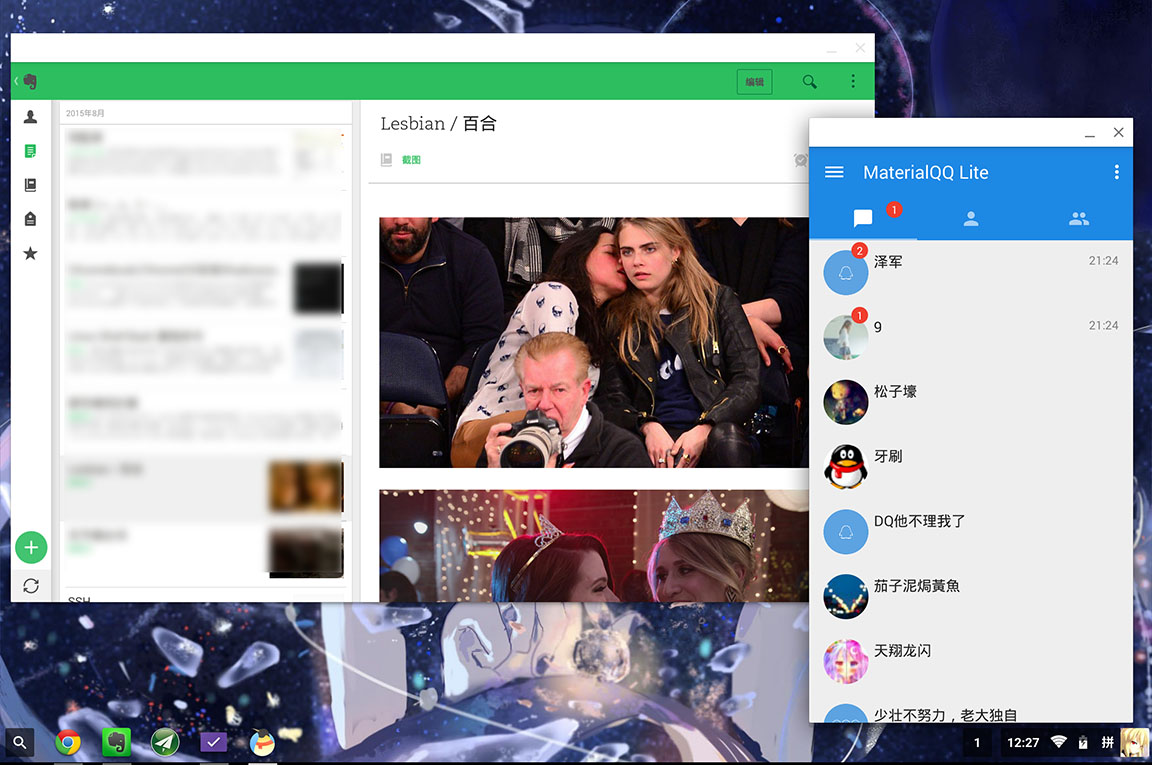The width and height of the screenshot is (1152, 765).
Task: Open Evernote three-dot overflow menu
Action: pyautogui.click(x=852, y=82)
